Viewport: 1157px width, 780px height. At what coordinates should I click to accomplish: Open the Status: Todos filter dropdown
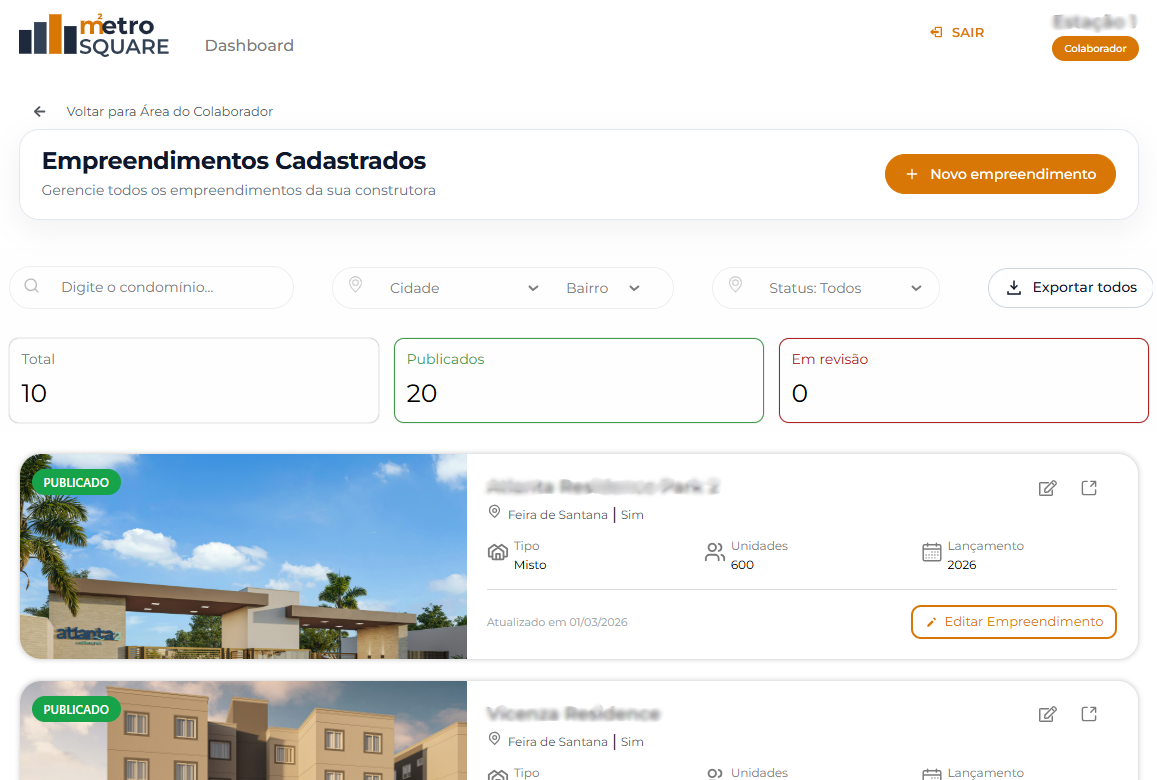[x=825, y=287]
